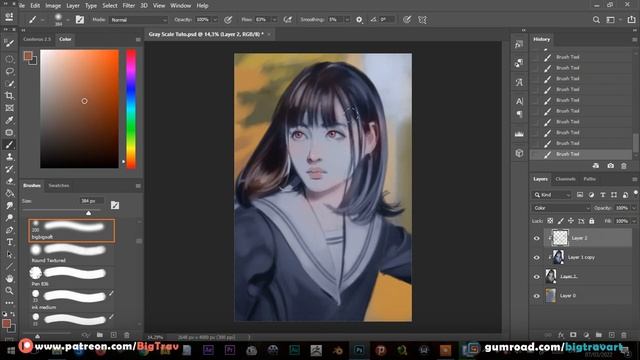Switch to the Paths tab
Viewport: 640px width, 360px height.
point(589,179)
